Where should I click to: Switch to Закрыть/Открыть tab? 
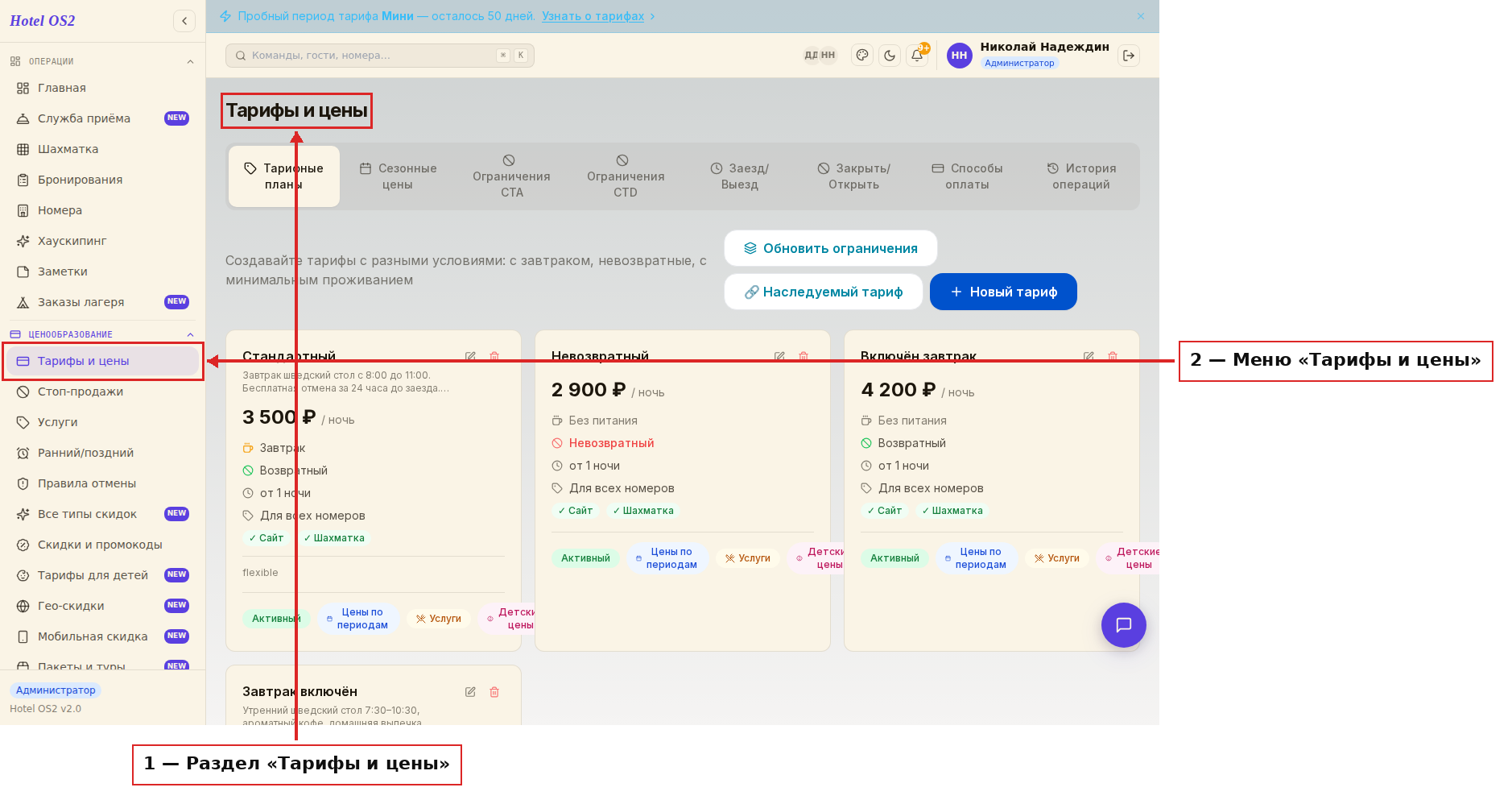click(854, 176)
